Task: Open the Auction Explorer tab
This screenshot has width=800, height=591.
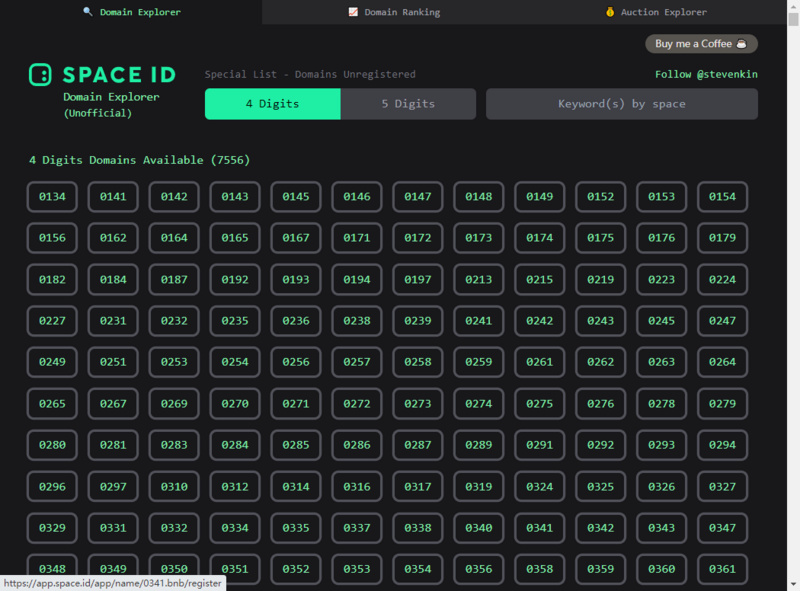Action: (x=665, y=12)
